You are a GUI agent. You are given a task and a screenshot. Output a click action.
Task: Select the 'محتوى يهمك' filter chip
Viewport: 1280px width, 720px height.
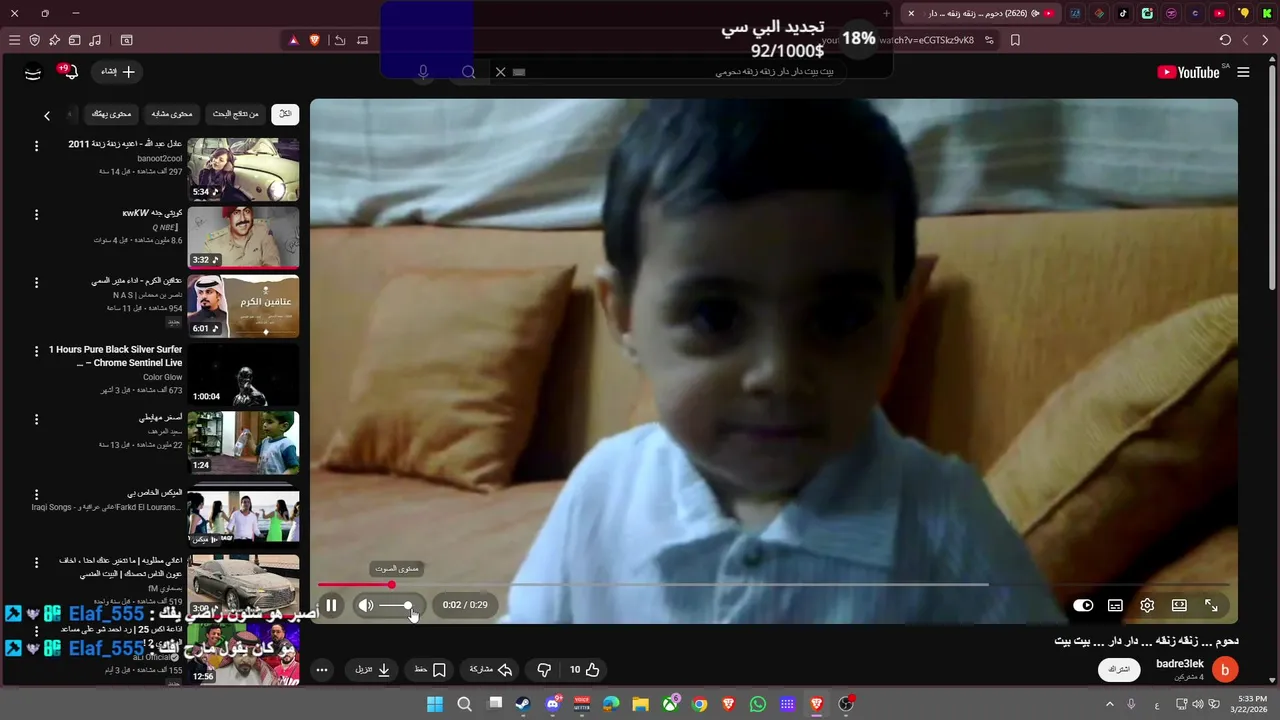point(112,114)
